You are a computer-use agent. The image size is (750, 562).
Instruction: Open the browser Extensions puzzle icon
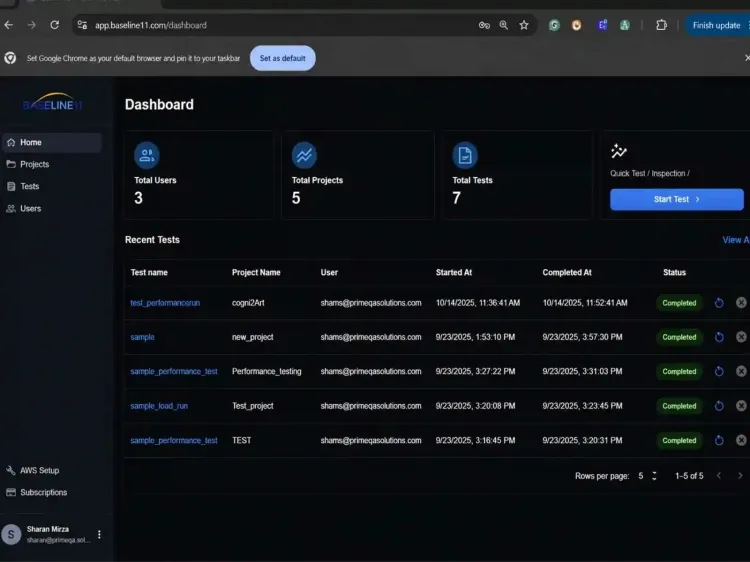pos(661,25)
